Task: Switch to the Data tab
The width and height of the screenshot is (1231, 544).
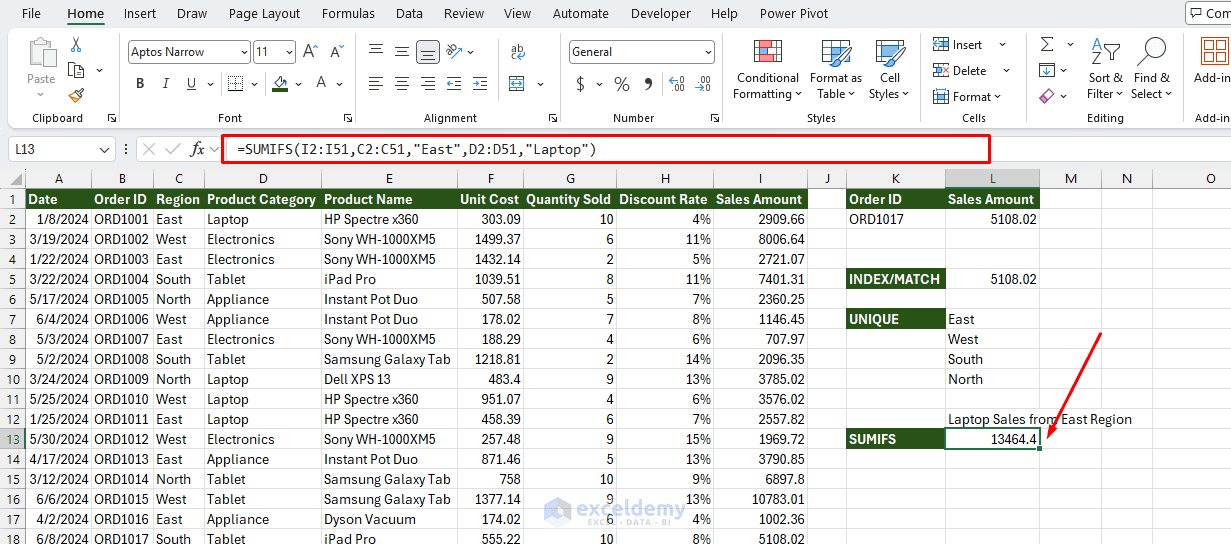Action: coord(409,13)
